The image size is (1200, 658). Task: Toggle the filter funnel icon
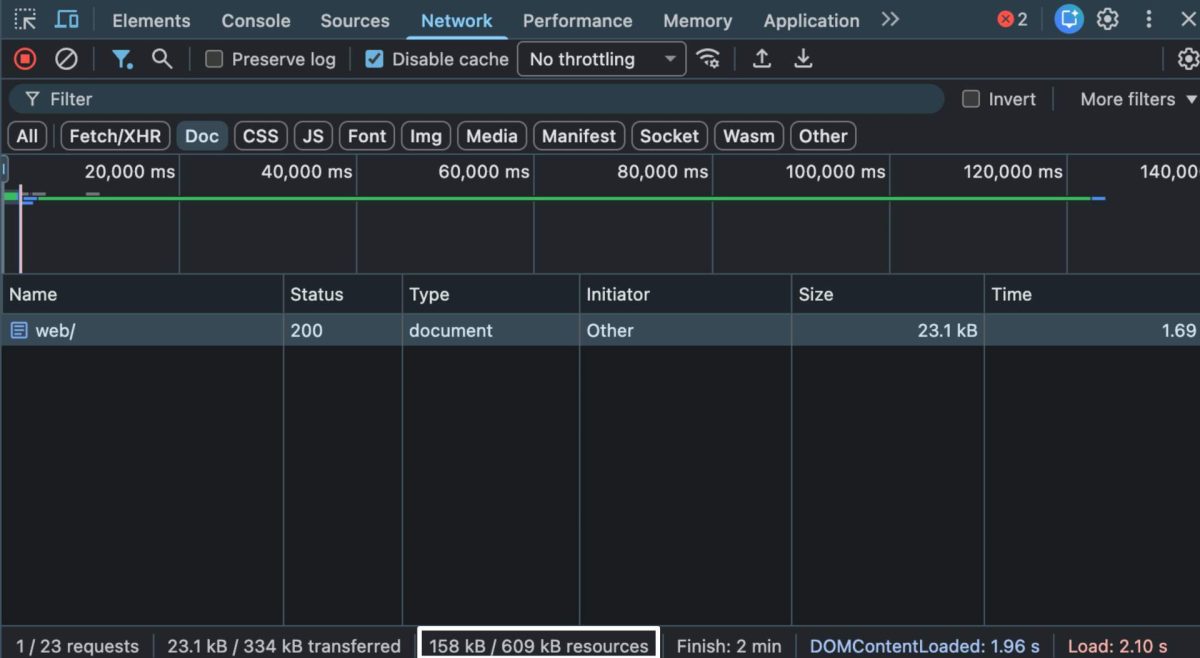pos(122,59)
